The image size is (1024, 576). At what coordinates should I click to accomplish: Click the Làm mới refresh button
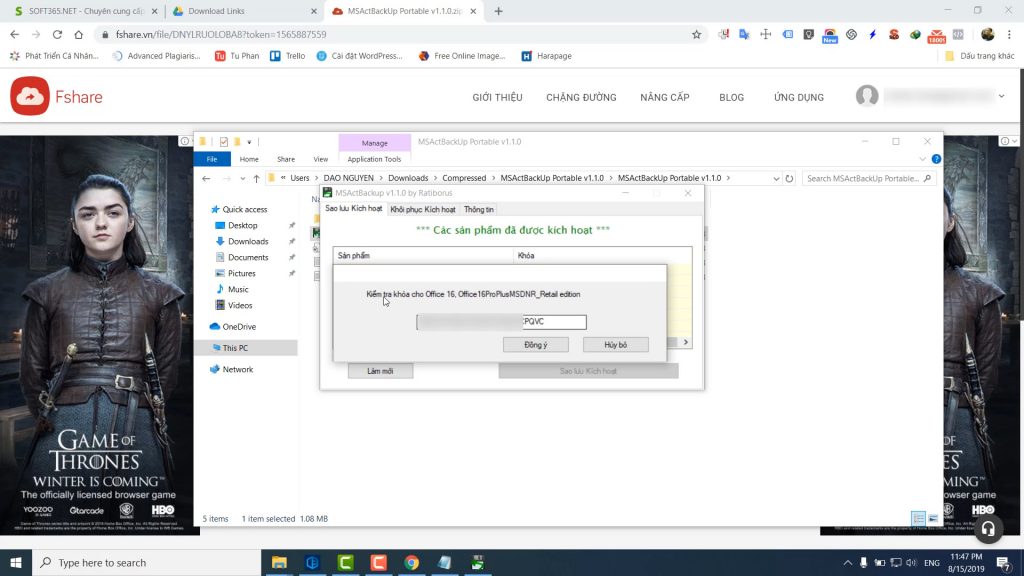coord(380,371)
